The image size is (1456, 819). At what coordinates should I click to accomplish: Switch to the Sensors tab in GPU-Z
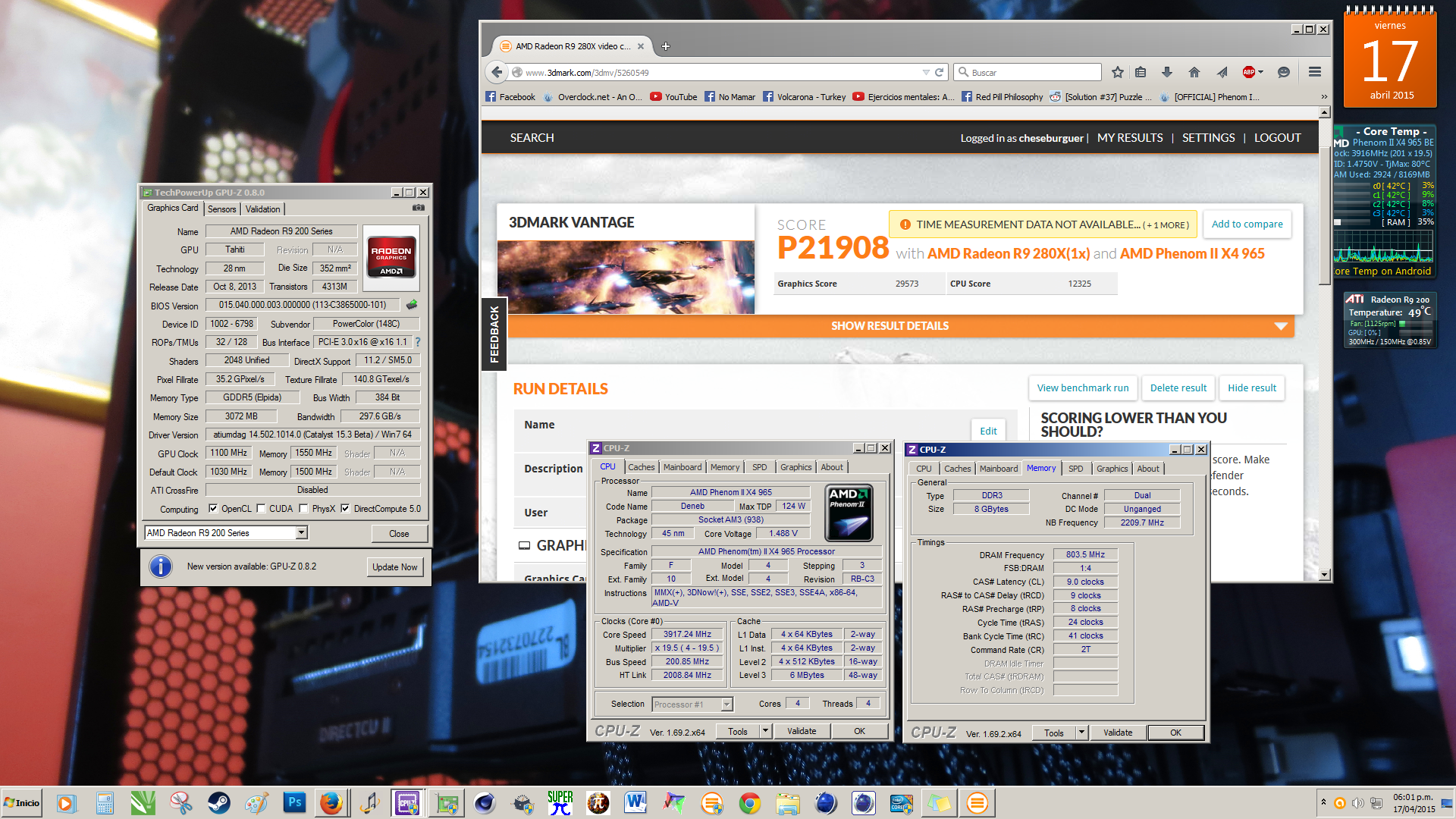[x=222, y=209]
